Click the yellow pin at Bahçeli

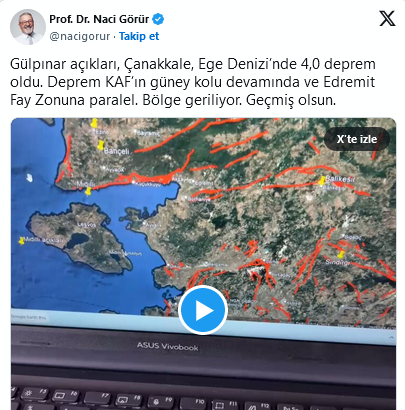tap(100, 145)
